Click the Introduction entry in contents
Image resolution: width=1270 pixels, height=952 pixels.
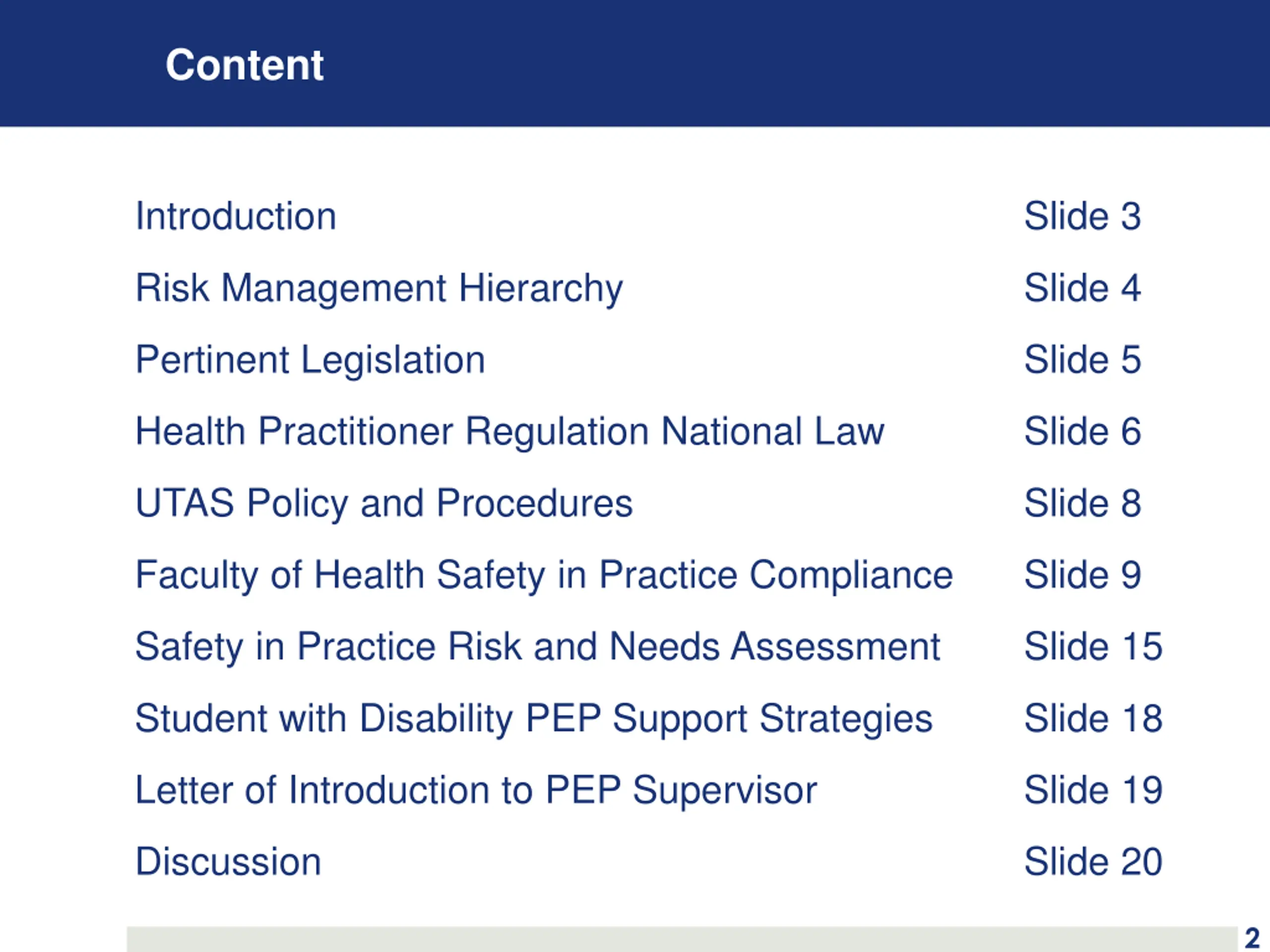pos(236,216)
